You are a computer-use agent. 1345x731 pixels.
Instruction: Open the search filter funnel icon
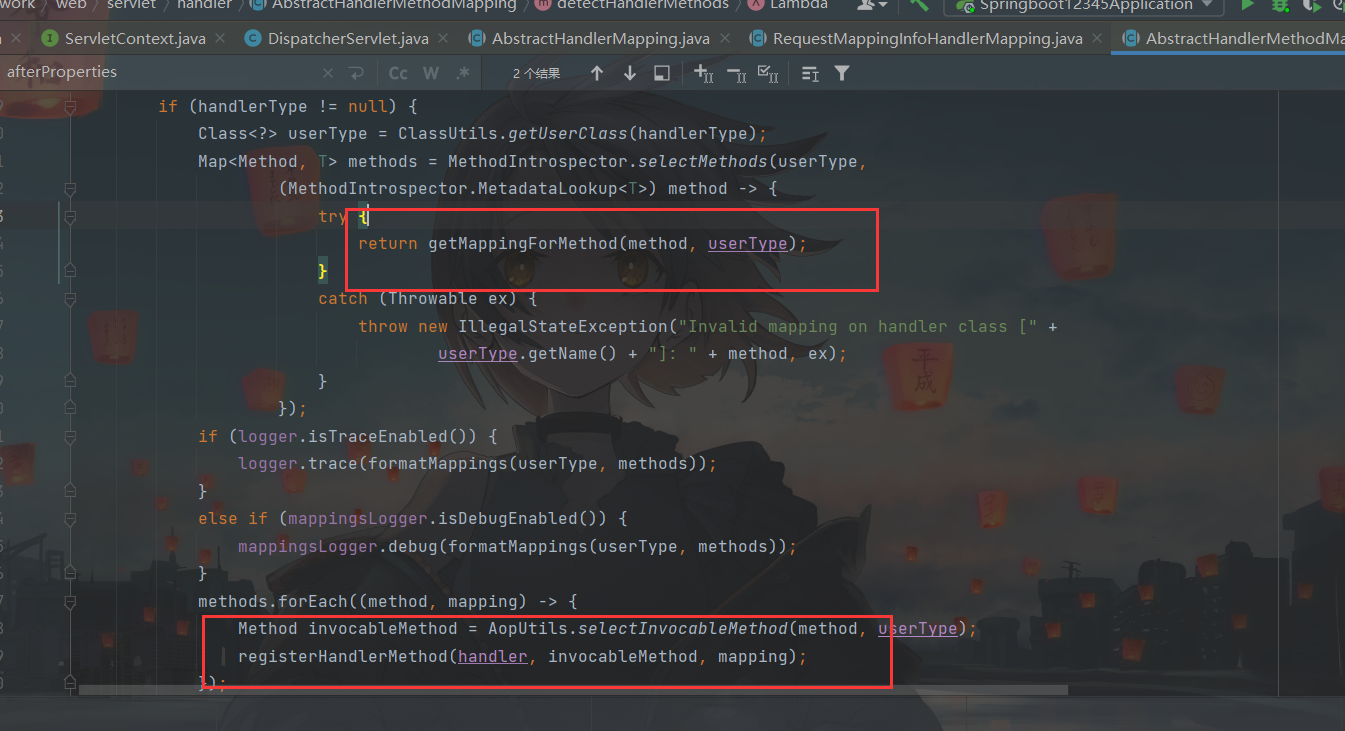tap(842, 73)
